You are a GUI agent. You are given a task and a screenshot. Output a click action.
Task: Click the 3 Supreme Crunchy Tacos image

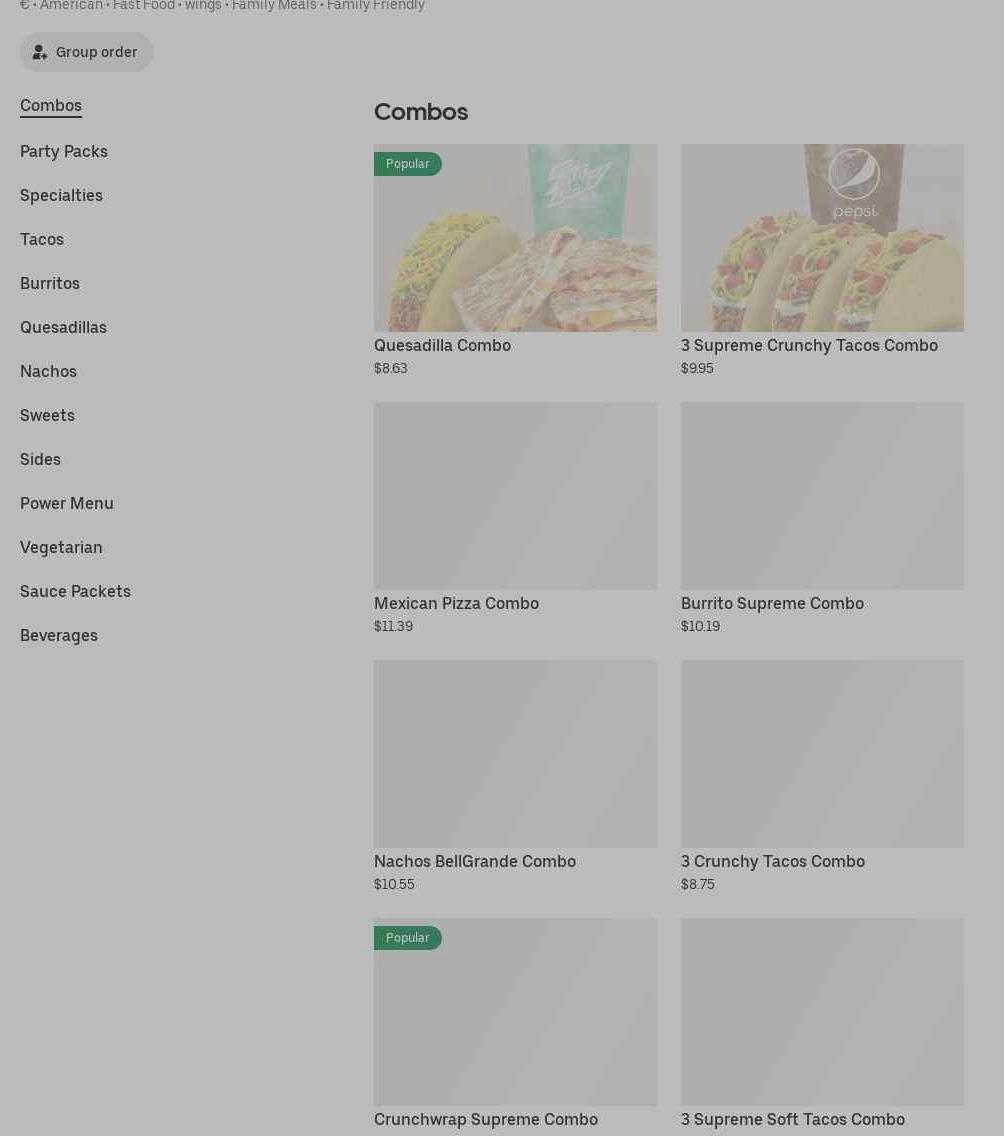822,238
